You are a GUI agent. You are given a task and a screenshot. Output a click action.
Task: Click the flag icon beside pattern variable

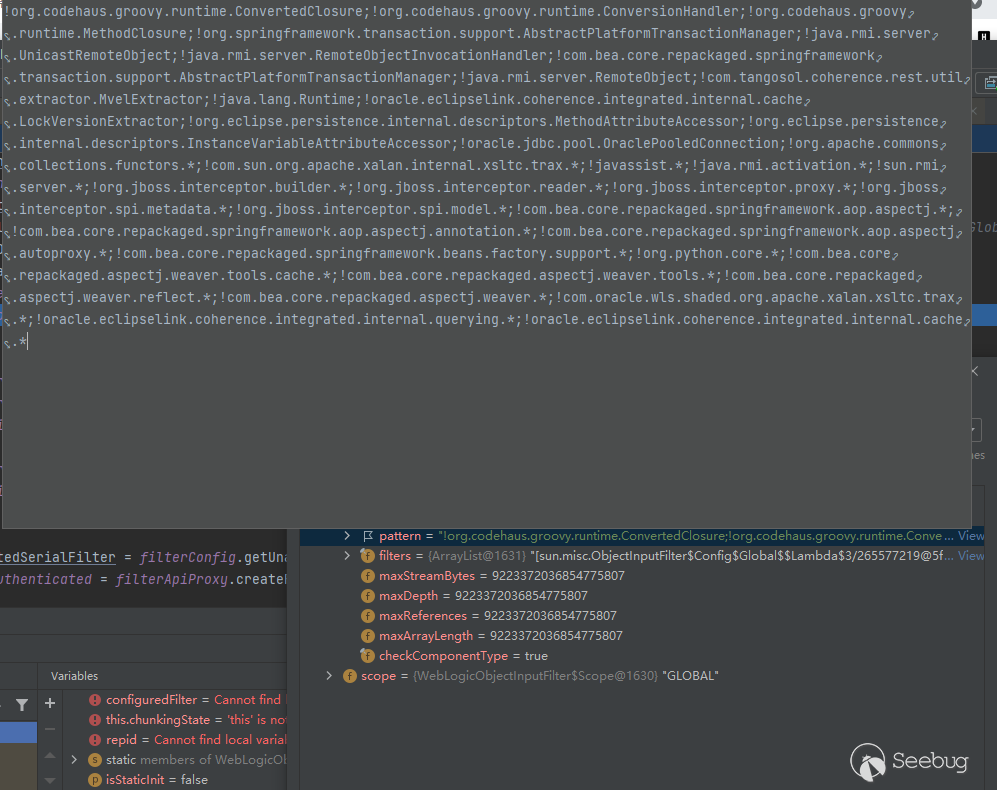pyautogui.click(x=367, y=536)
